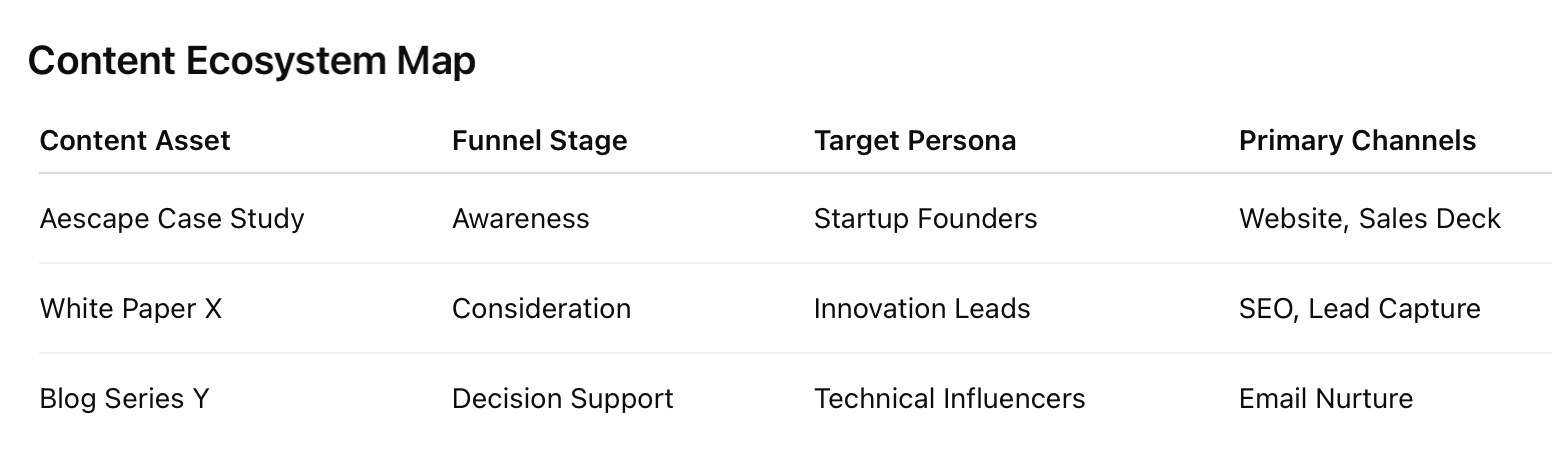This screenshot has width=1552, height=476.
Task: Click the Innovation Leads cell
Action: pos(922,309)
